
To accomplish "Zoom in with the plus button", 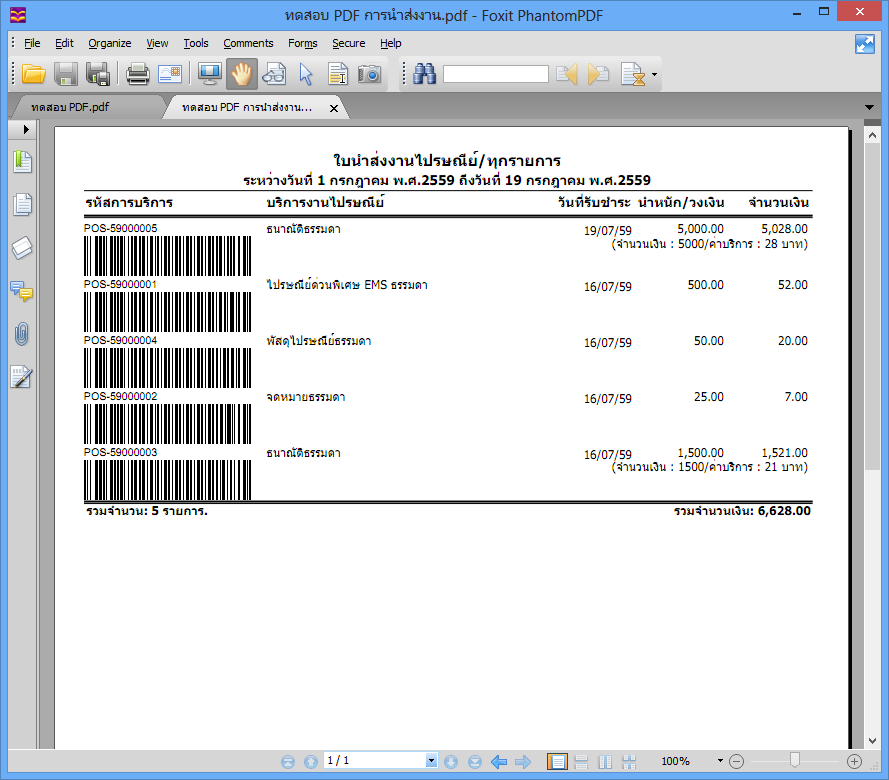I will click(x=854, y=761).
